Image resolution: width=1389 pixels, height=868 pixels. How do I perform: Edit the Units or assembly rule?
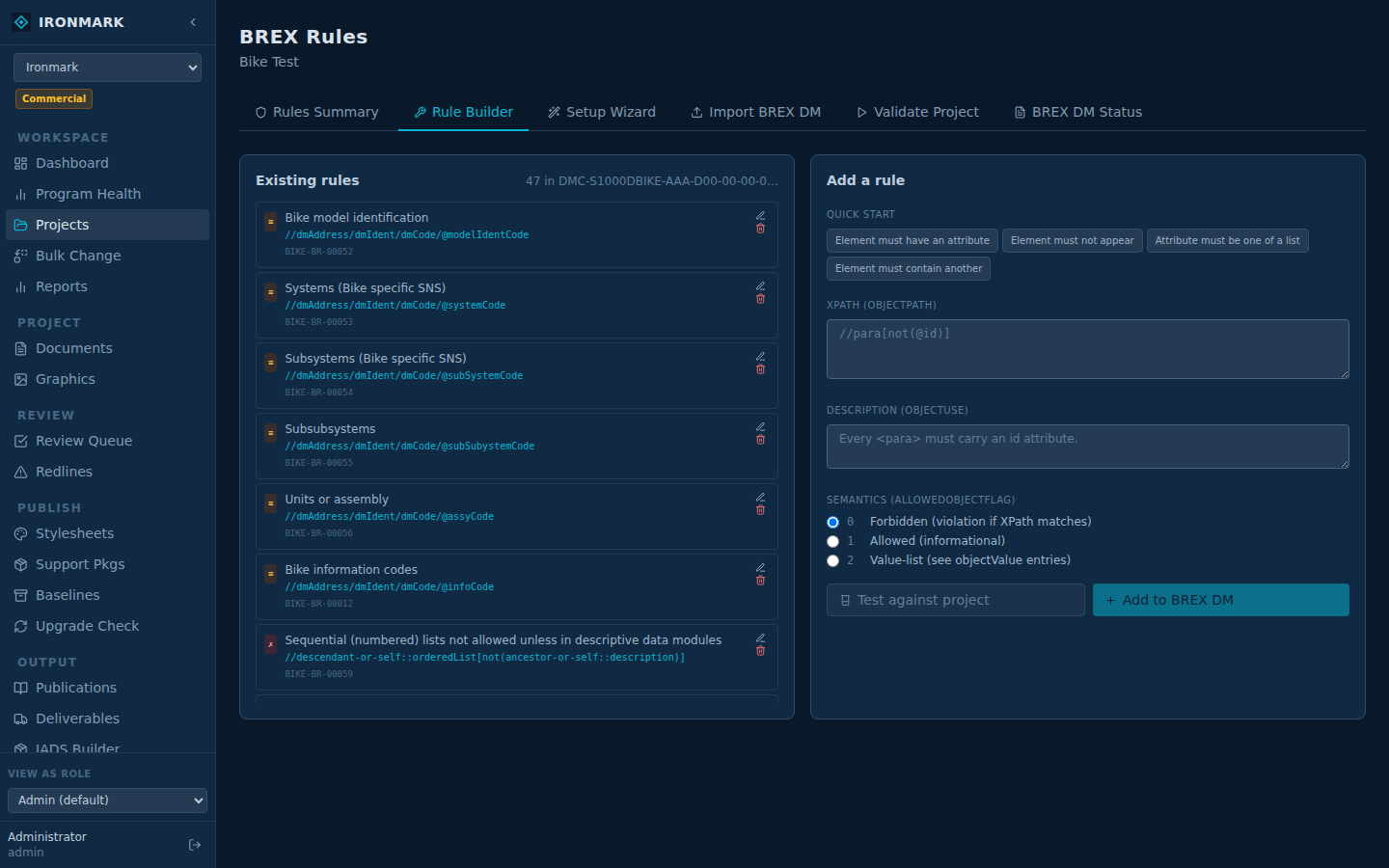tap(760, 498)
